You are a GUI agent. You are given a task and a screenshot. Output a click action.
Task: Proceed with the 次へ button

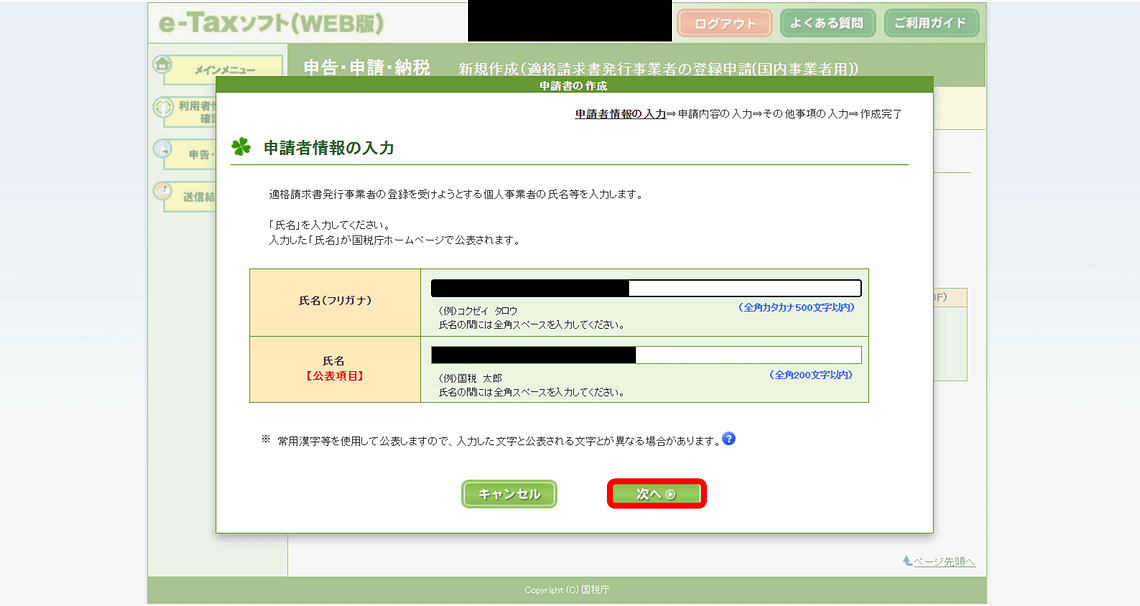[x=657, y=494]
